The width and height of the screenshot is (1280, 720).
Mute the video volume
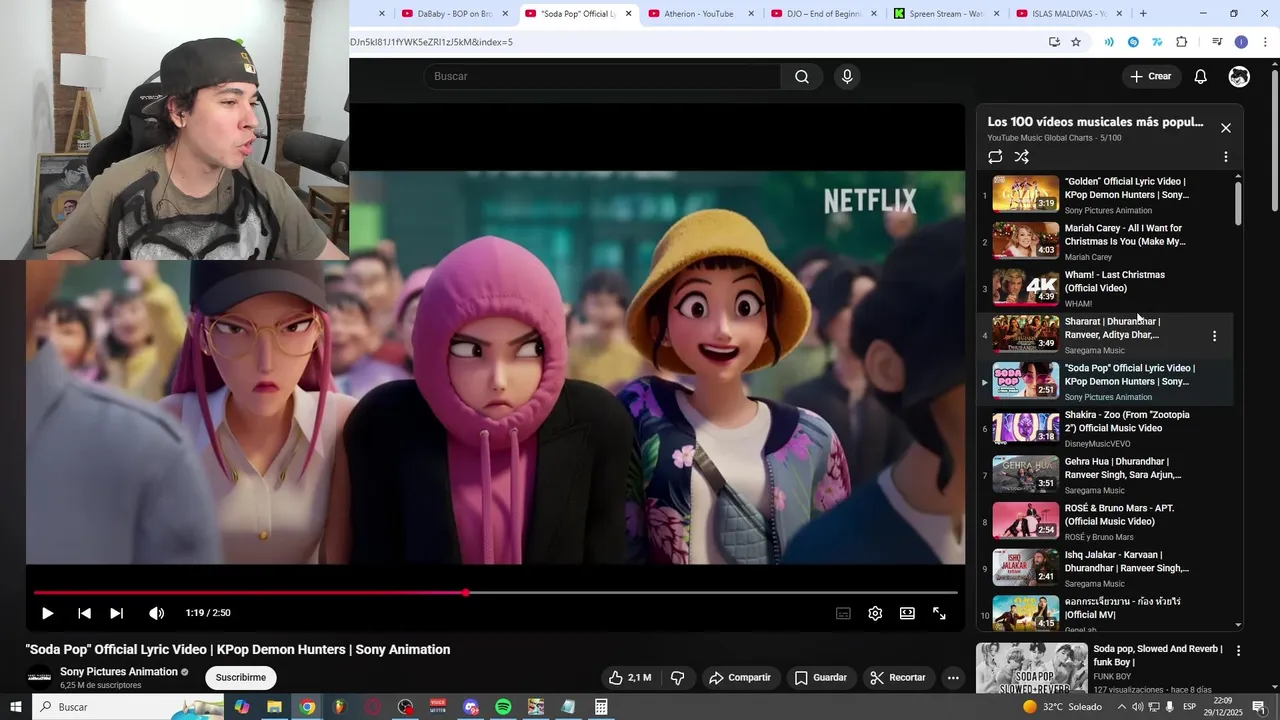pyautogui.click(x=157, y=613)
